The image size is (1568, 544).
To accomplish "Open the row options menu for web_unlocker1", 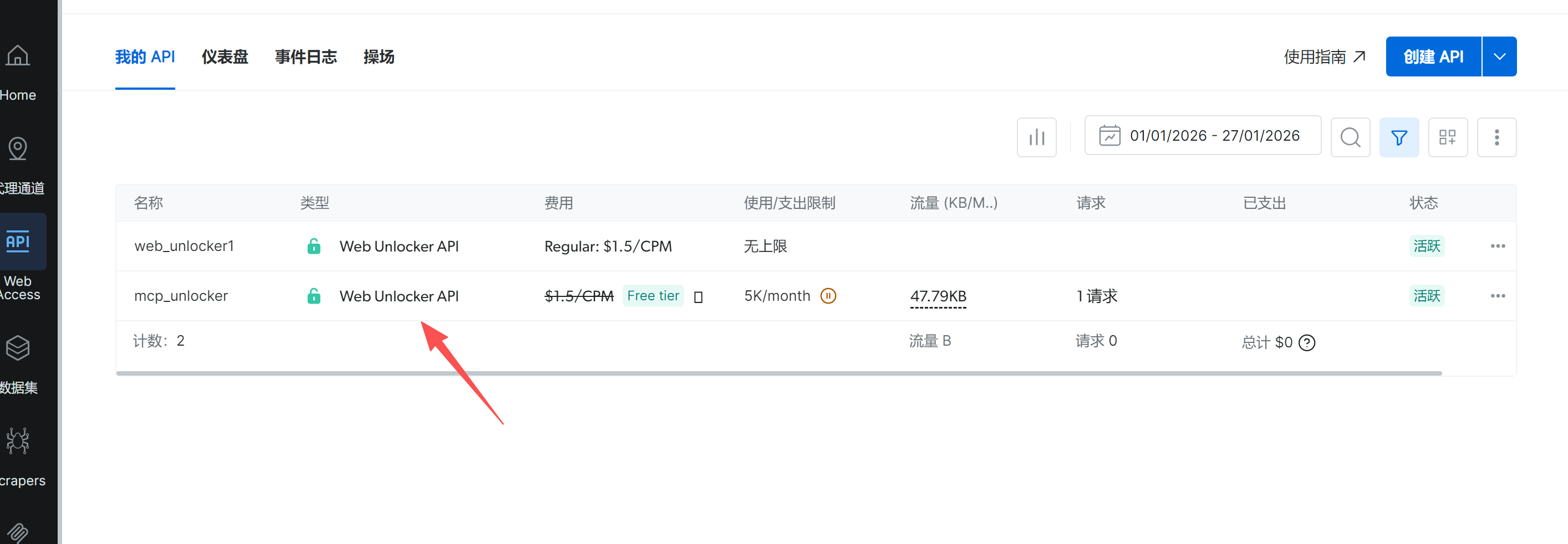I will tap(1498, 247).
